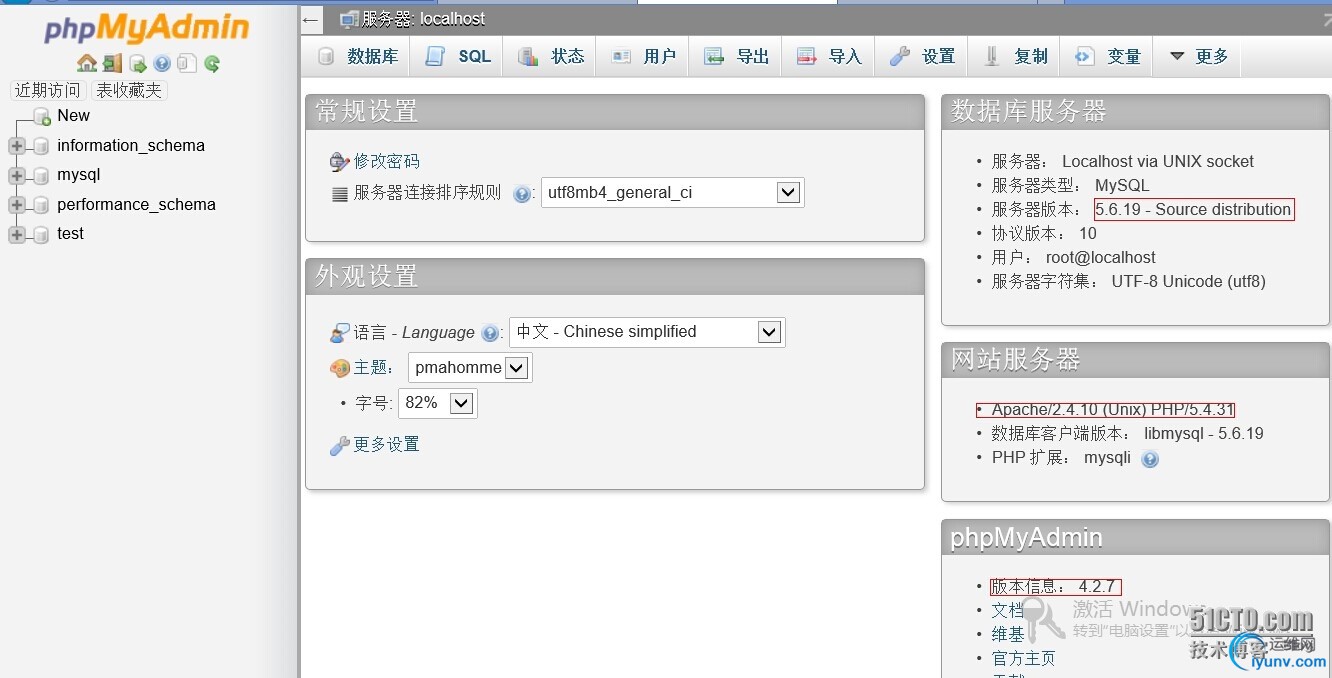Click the database icon beside test
The image size is (1332, 678).
click(x=41, y=235)
